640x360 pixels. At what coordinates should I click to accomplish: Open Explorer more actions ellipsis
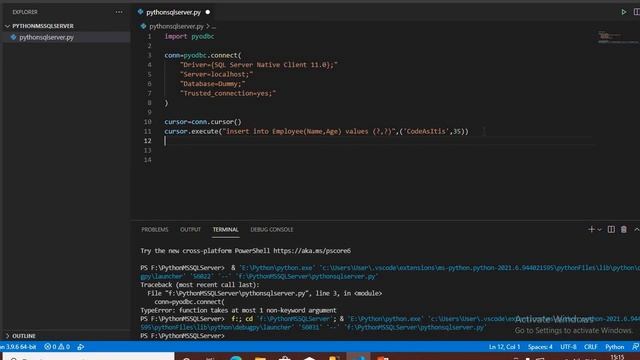tap(119, 12)
